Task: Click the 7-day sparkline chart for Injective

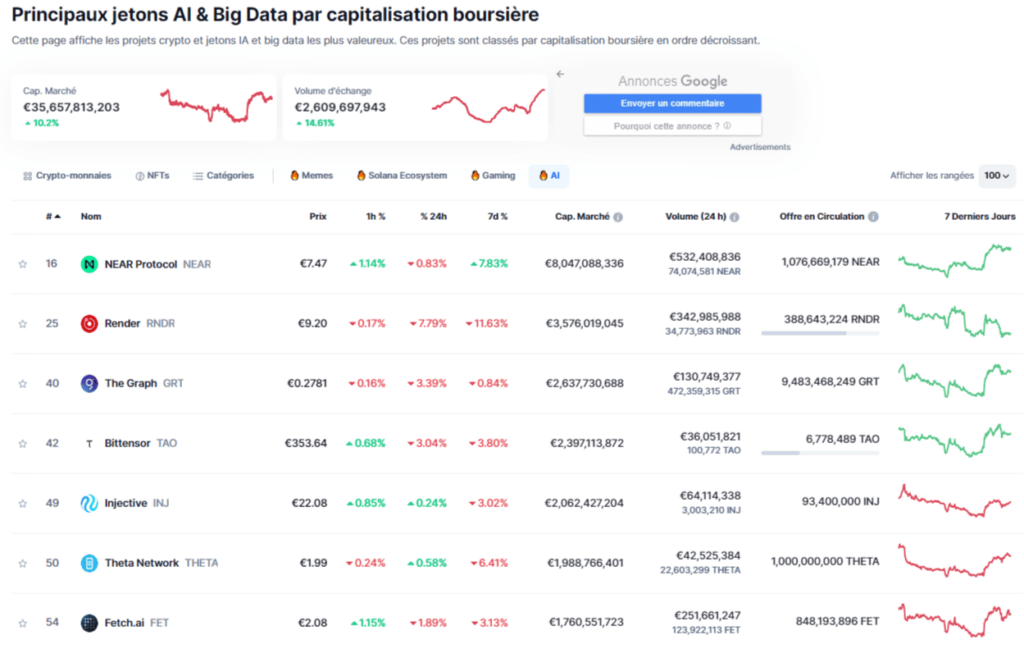Action: pyautogui.click(x=955, y=503)
